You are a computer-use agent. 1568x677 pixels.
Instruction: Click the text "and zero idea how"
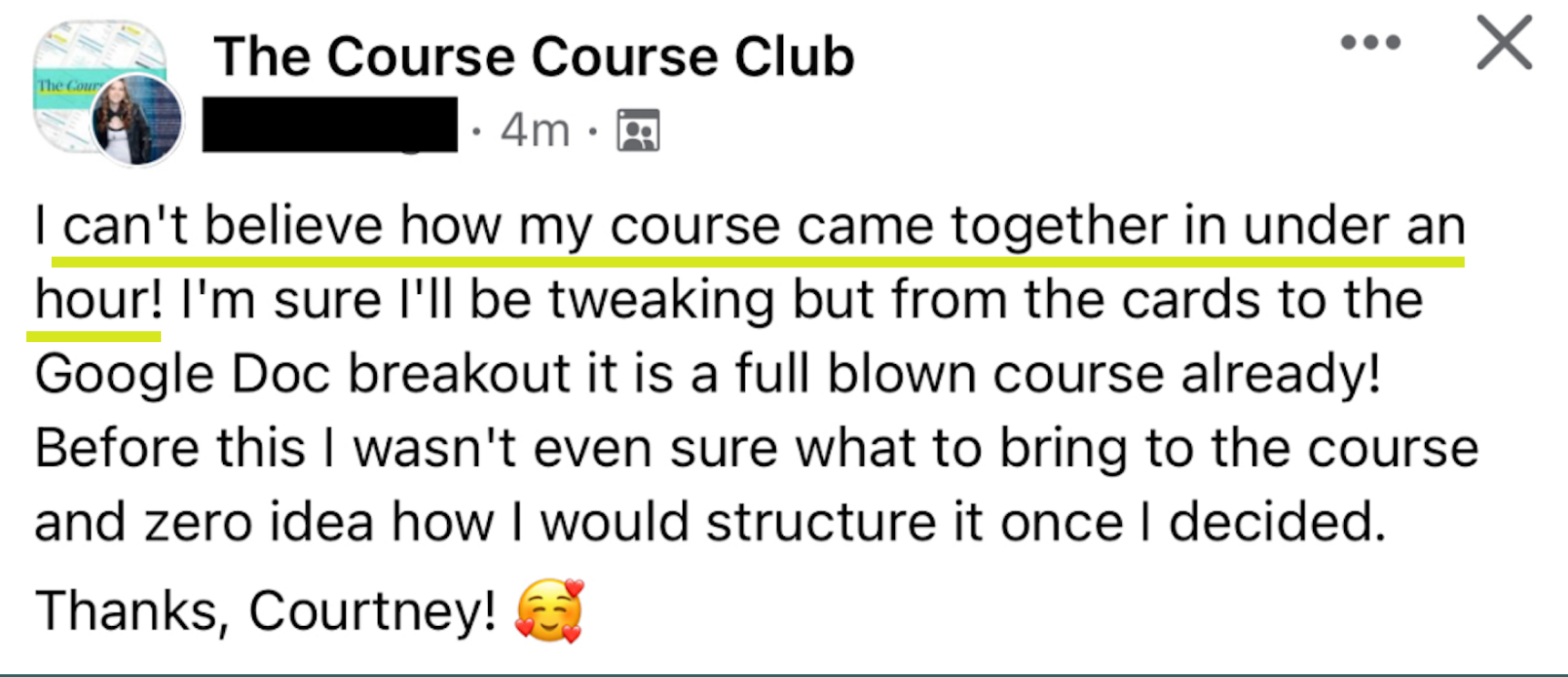click(x=264, y=522)
